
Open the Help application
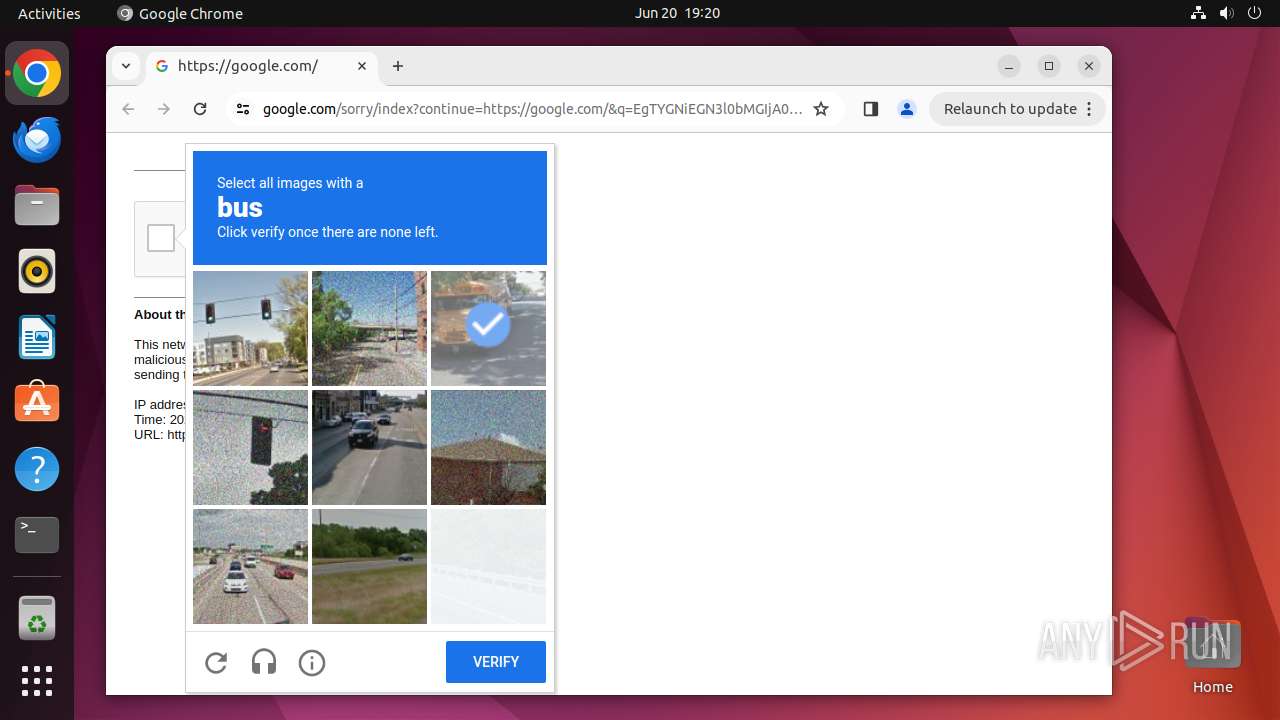click(37, 469)
